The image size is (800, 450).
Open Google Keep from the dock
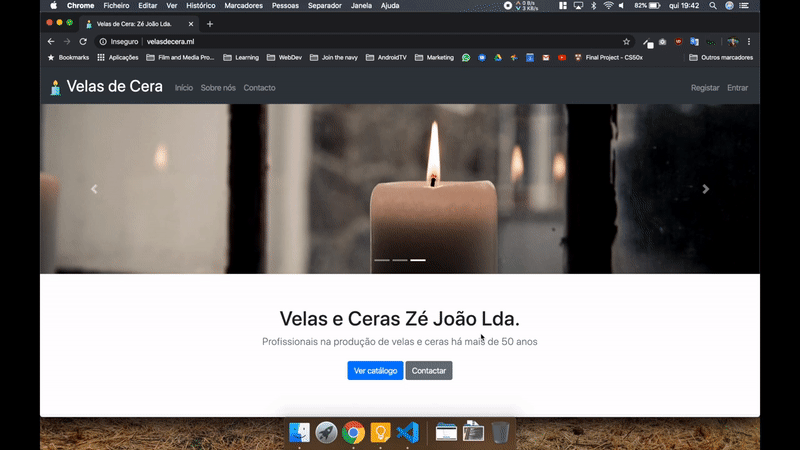click(x=380, y=433)
